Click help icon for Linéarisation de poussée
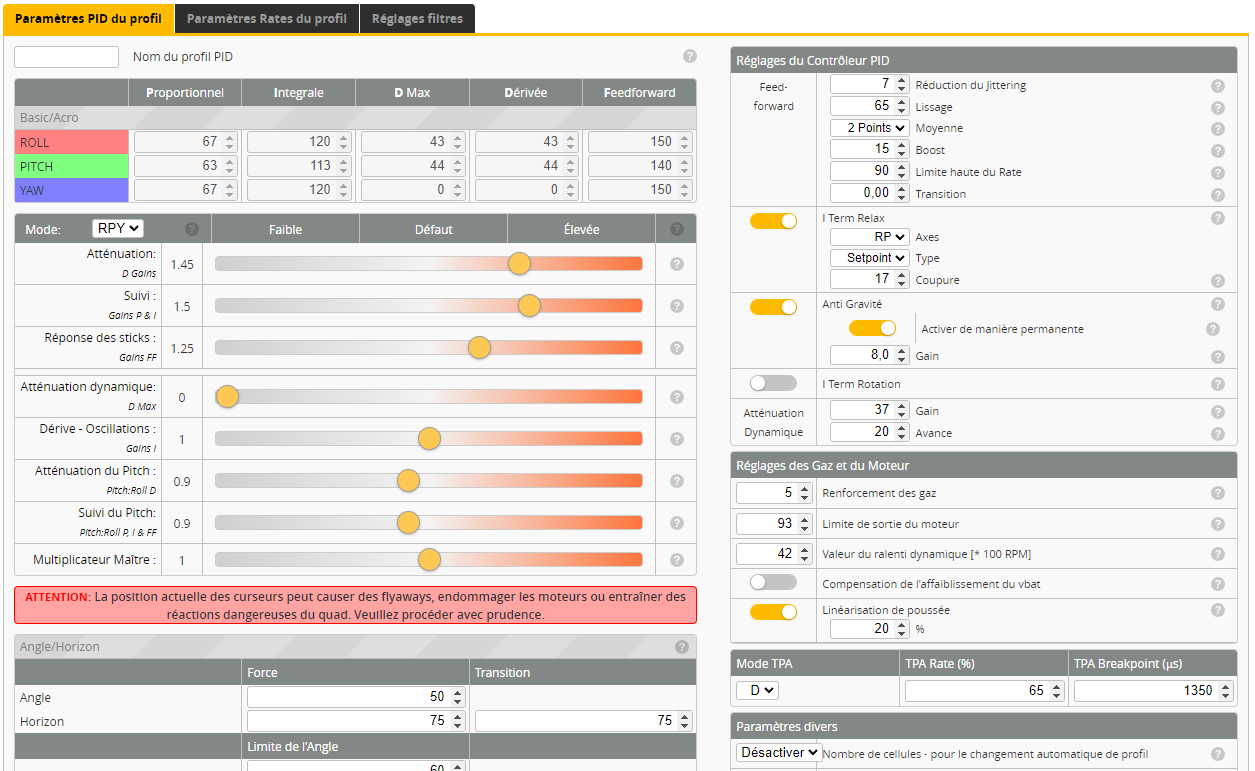 click(1217, 610)
